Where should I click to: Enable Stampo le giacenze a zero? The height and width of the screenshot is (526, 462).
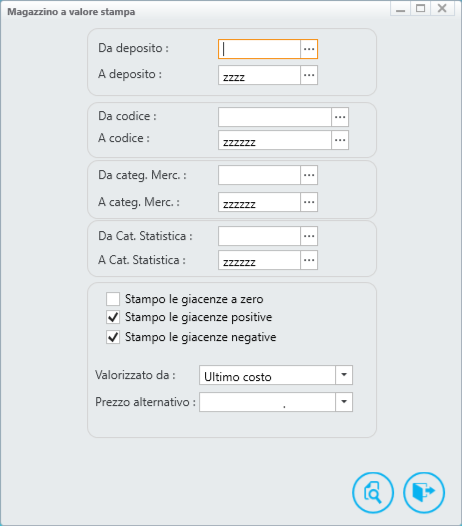pyautogui.click(x=113, y=299)
